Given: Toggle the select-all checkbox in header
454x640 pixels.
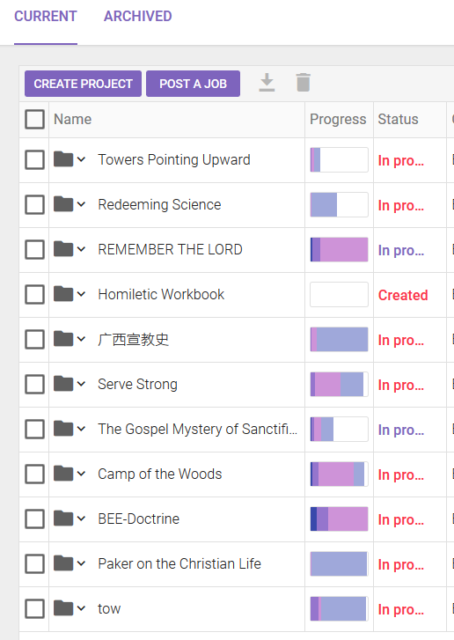Looking at the screenshot, I should click(x=35, y=119).
